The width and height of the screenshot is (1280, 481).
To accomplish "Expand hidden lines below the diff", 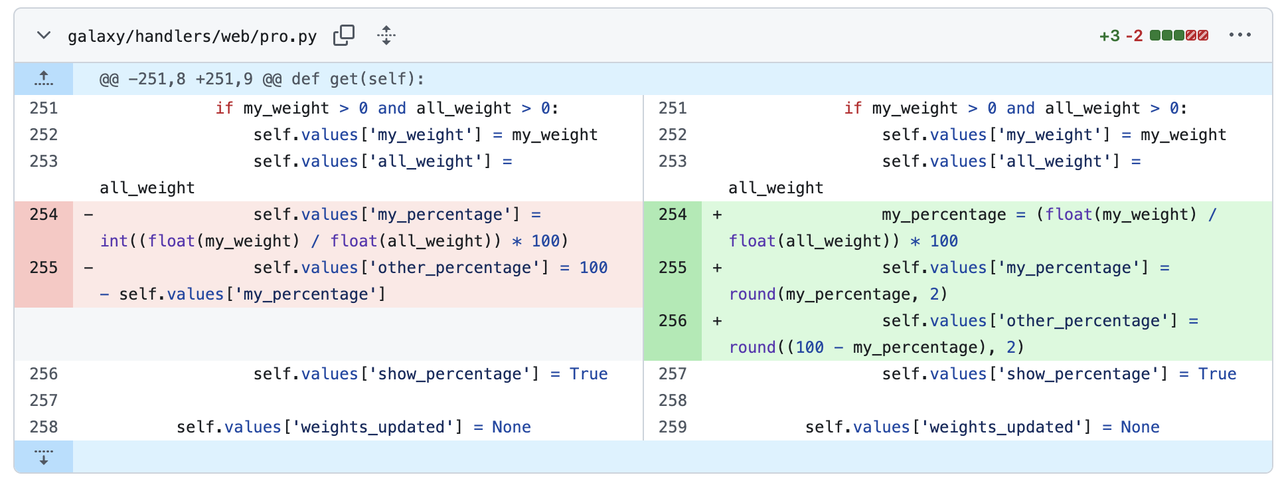I will point(43,456).
